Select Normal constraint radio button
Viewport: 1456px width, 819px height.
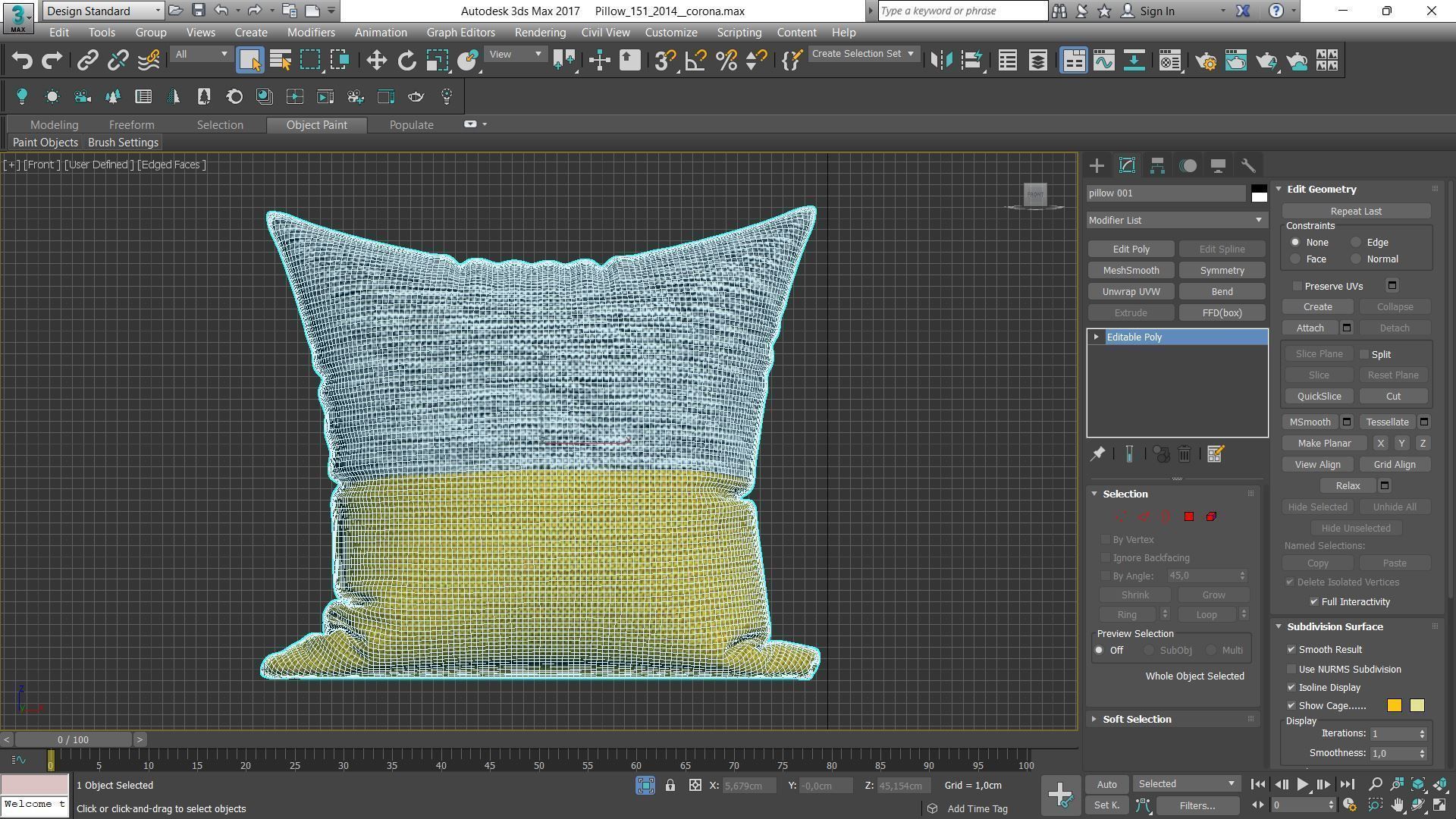(x=1356, y=259)
